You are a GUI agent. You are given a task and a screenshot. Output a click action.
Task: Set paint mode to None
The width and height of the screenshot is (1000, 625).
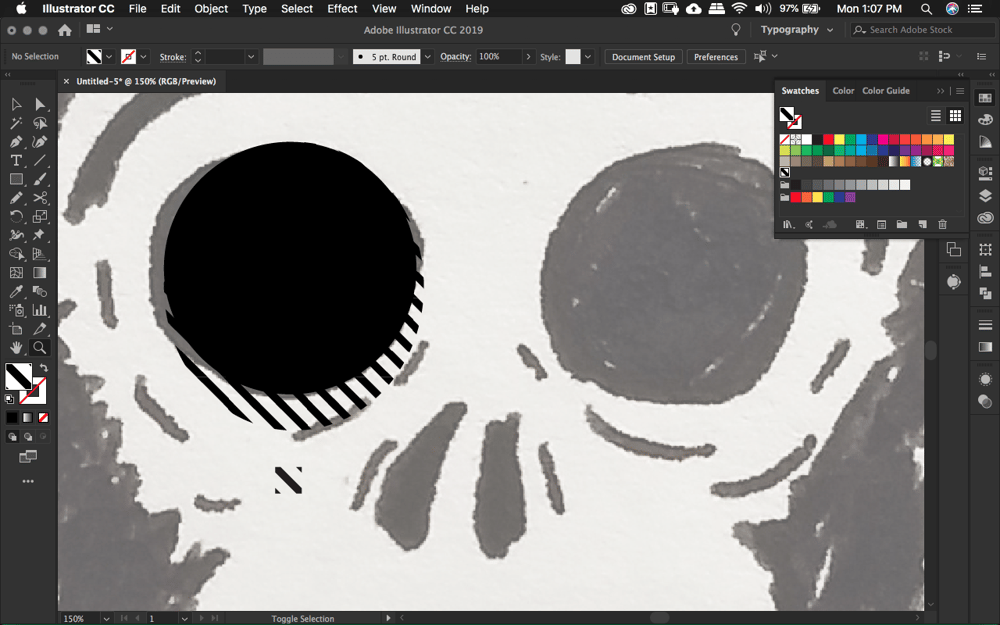43,418
